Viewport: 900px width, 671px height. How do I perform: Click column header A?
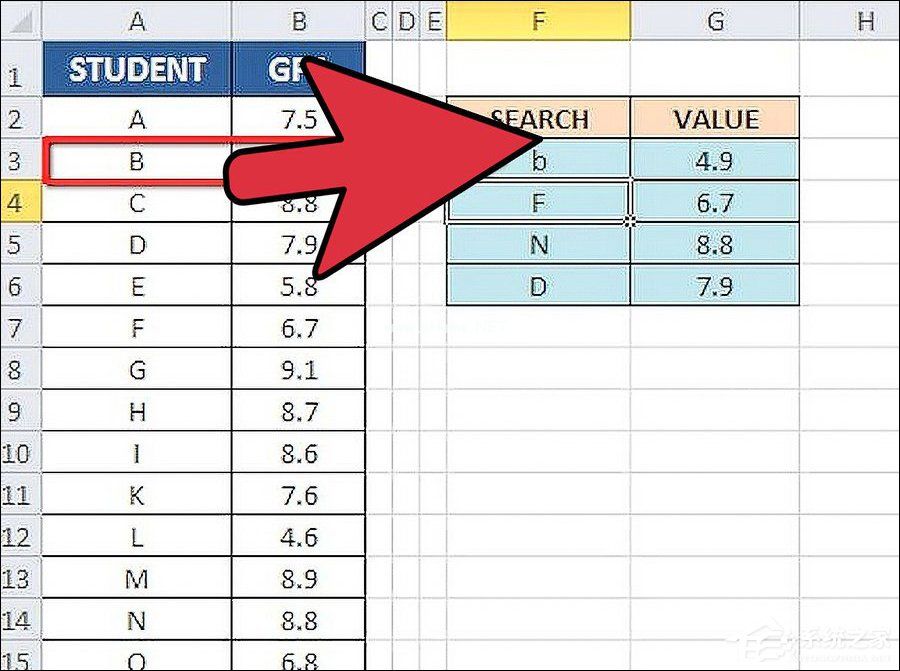click(x=137, y=21)
